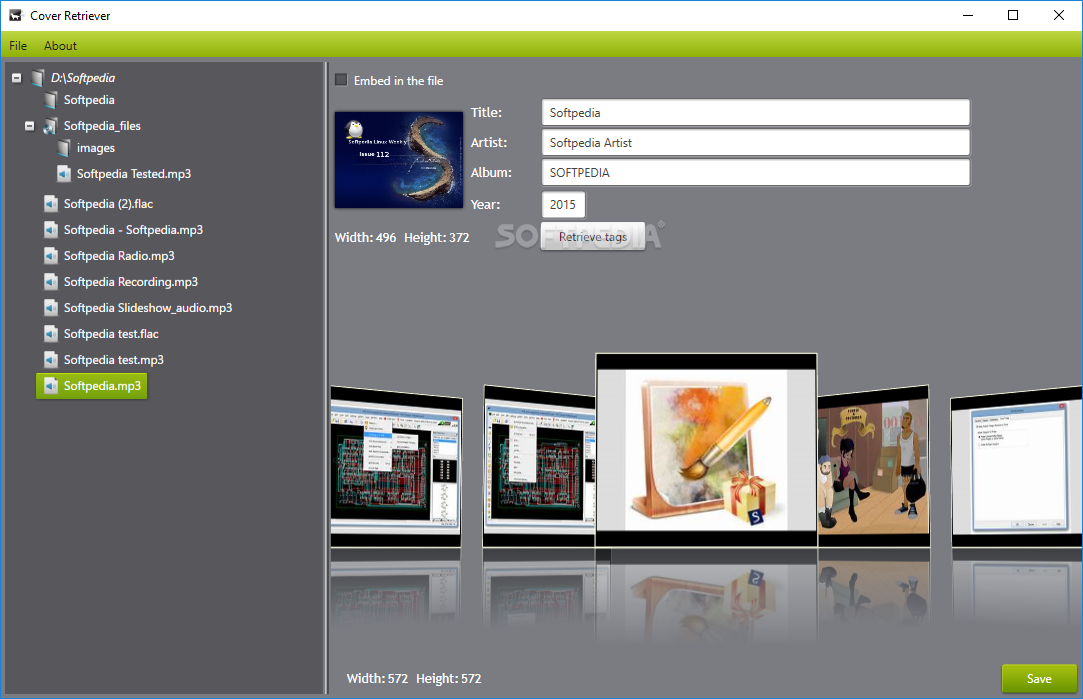Screen dimensions: 1083x699
Task: Select highlighted Softpedia.mp3 file
Action: pyautogui.click(x=92, y=386)
